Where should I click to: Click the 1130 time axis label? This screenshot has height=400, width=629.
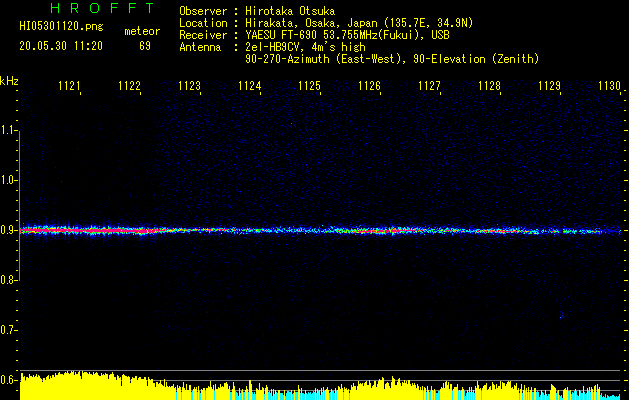[609, 86]
